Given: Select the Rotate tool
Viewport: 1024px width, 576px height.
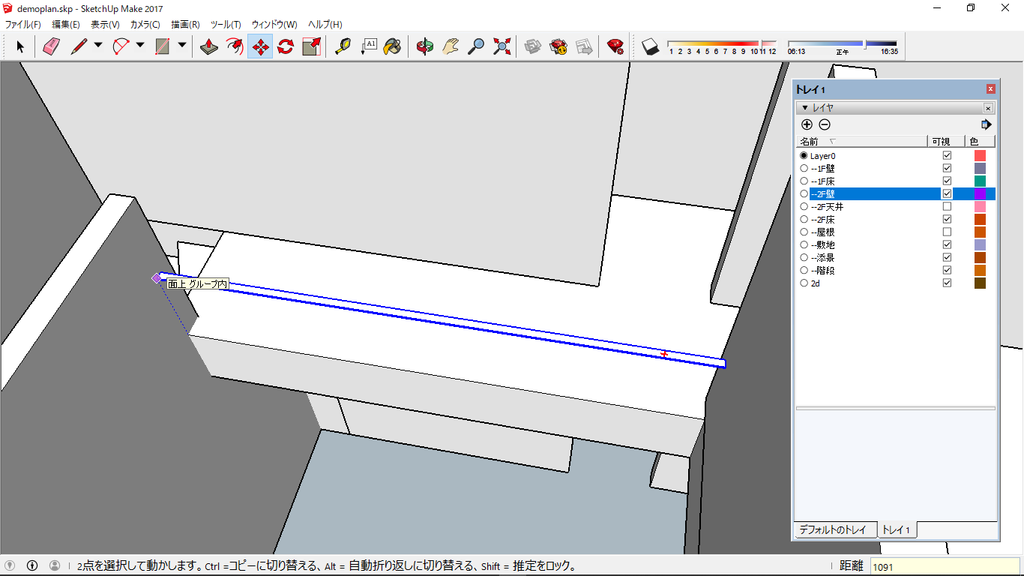Looking at the screenshot, I should click(285, 46).
